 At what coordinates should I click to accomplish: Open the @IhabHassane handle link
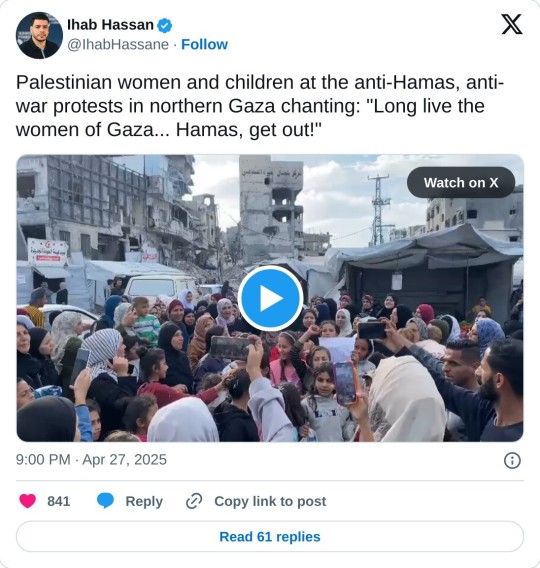[118, 45]
